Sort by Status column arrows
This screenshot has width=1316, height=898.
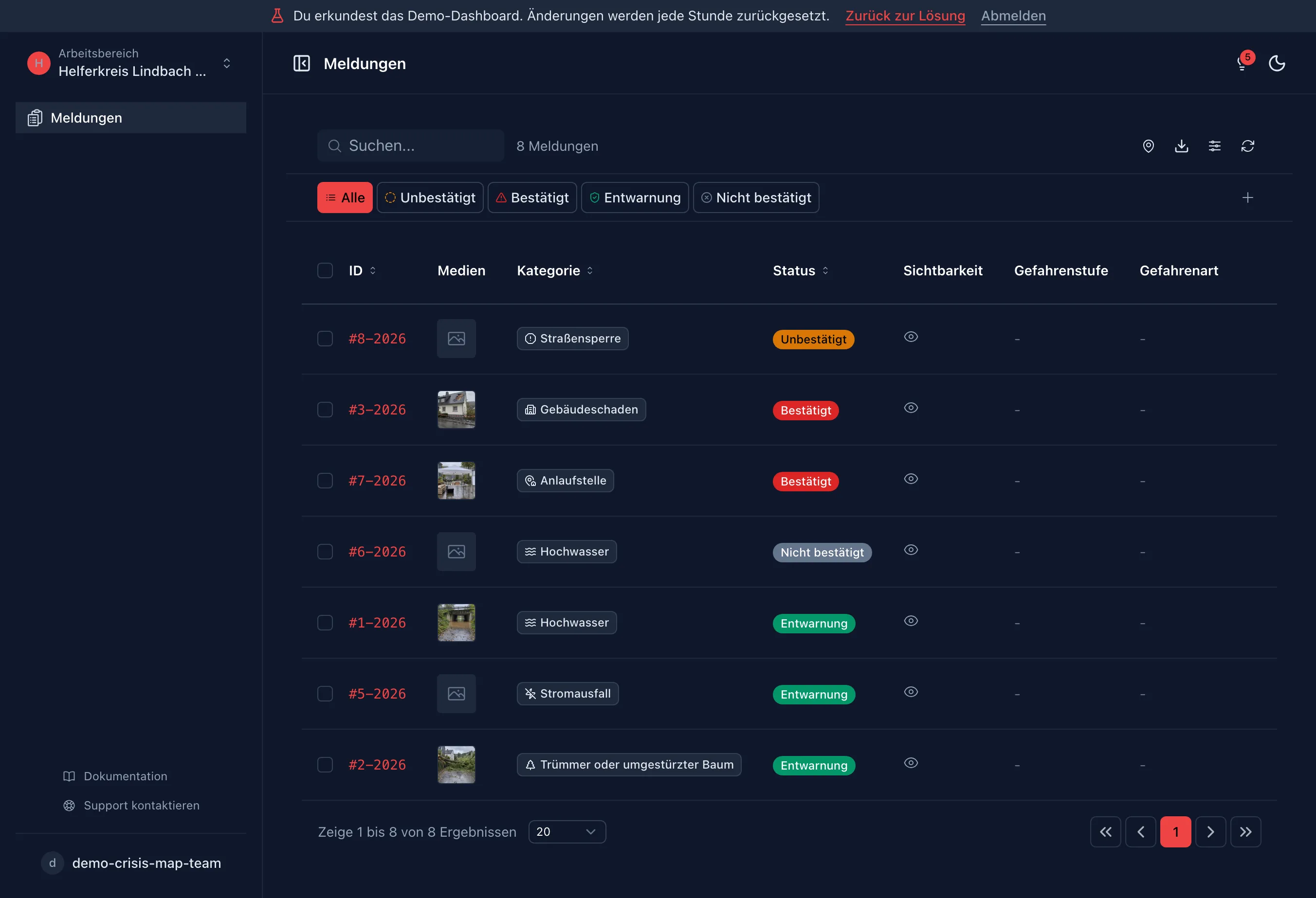(x=825, y=270)
